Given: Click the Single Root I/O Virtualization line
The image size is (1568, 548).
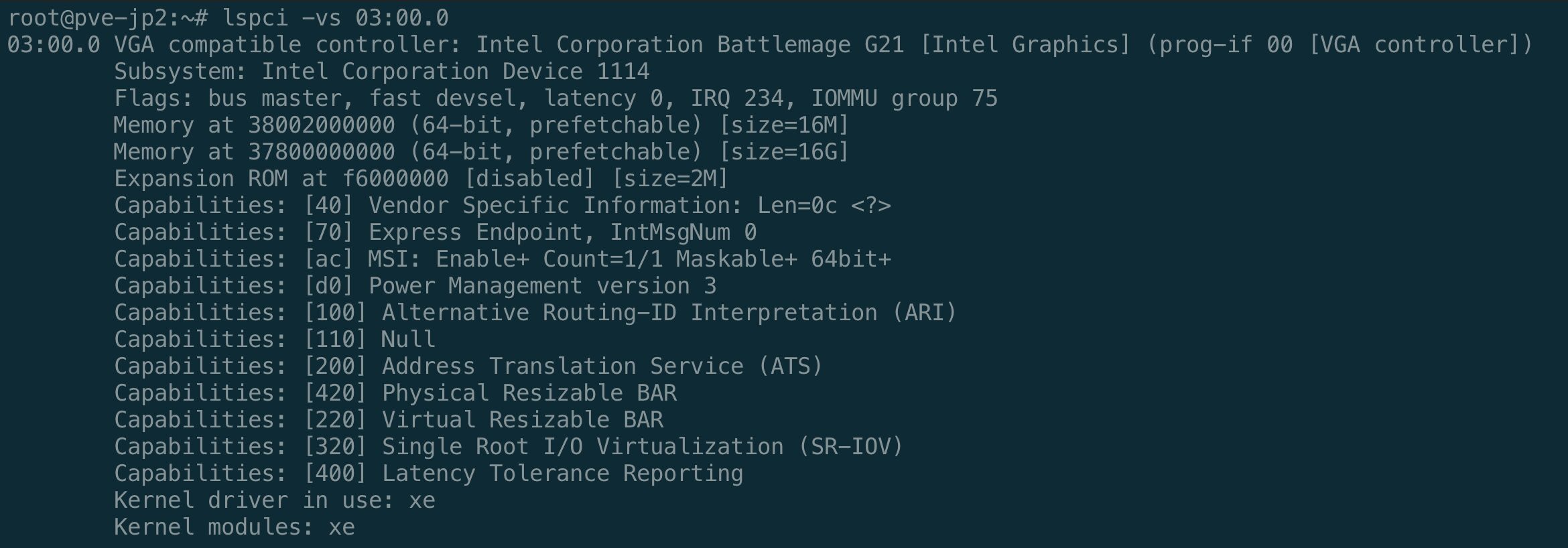Looking at the screenshot, I should pos(582,447).
